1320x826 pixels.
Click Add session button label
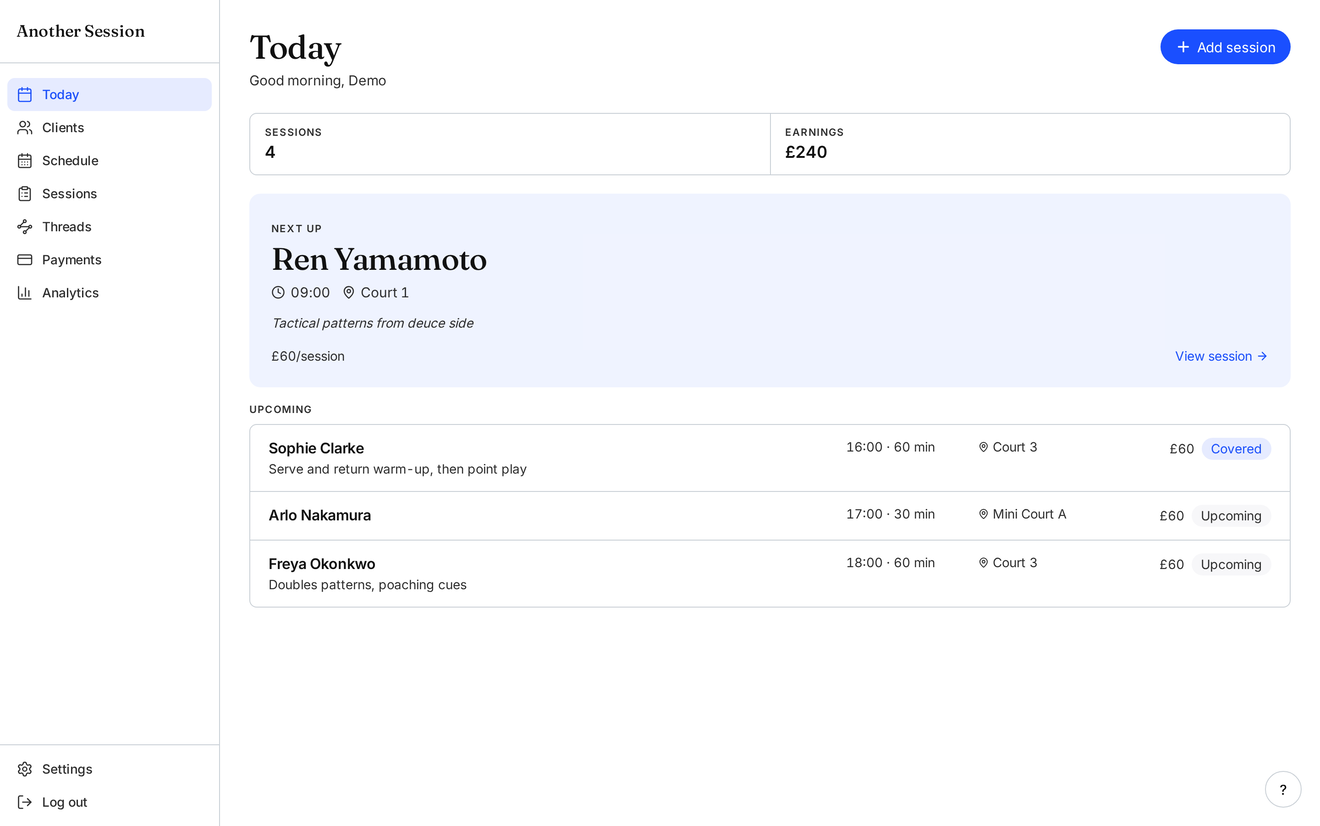coord(1236,47)
